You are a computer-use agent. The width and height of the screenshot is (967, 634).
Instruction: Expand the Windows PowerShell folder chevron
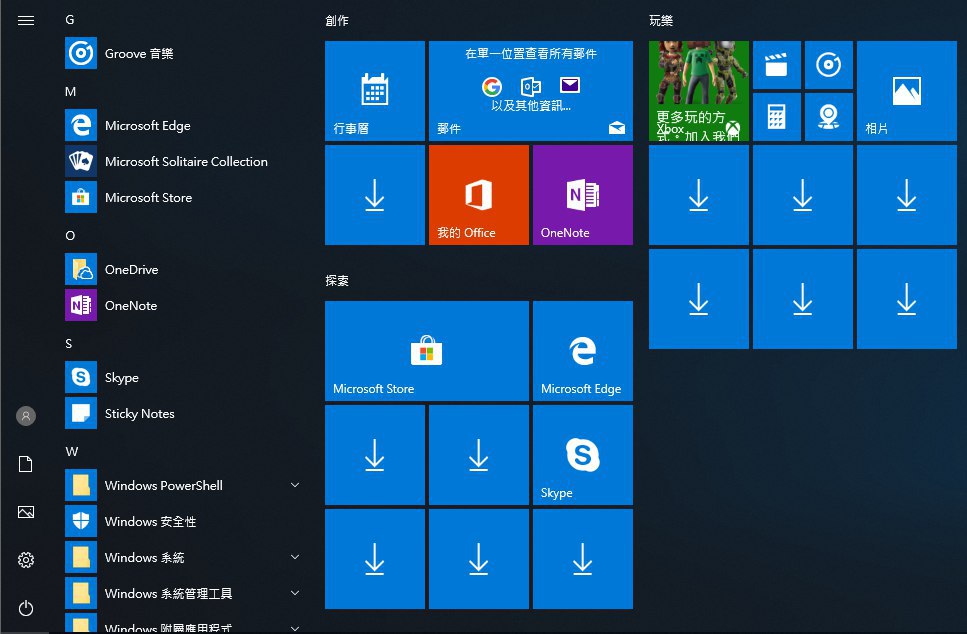pos(295,485)
